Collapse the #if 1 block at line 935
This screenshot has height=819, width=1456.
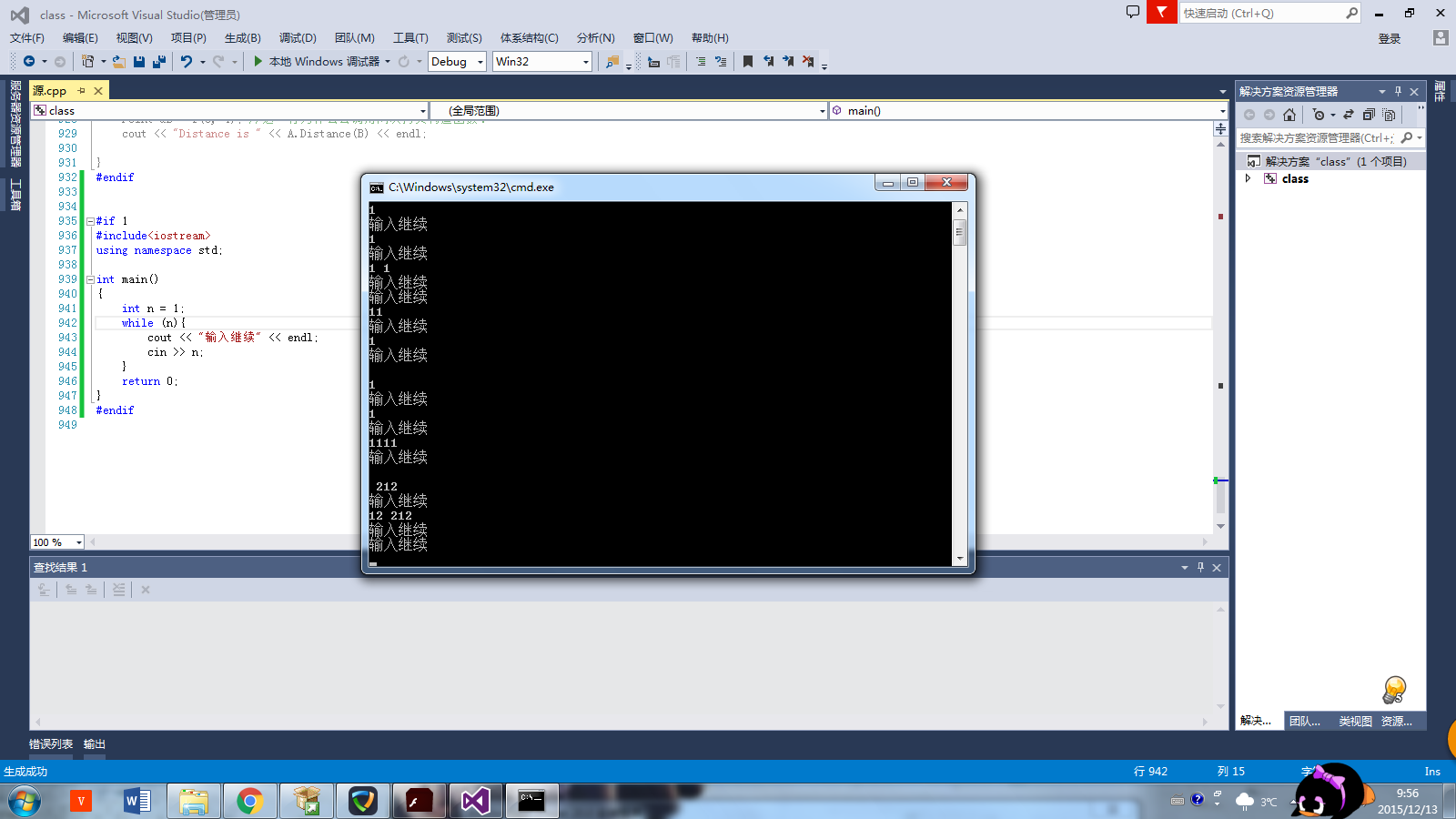coord(90,221)
